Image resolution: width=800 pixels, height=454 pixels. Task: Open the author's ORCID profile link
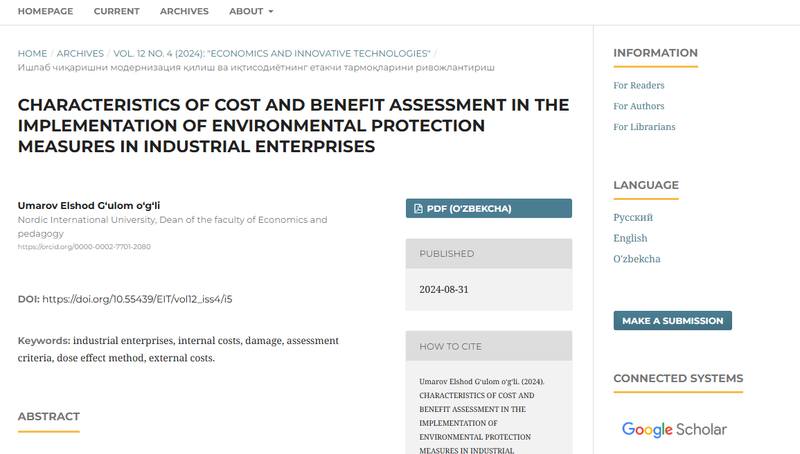84,246
